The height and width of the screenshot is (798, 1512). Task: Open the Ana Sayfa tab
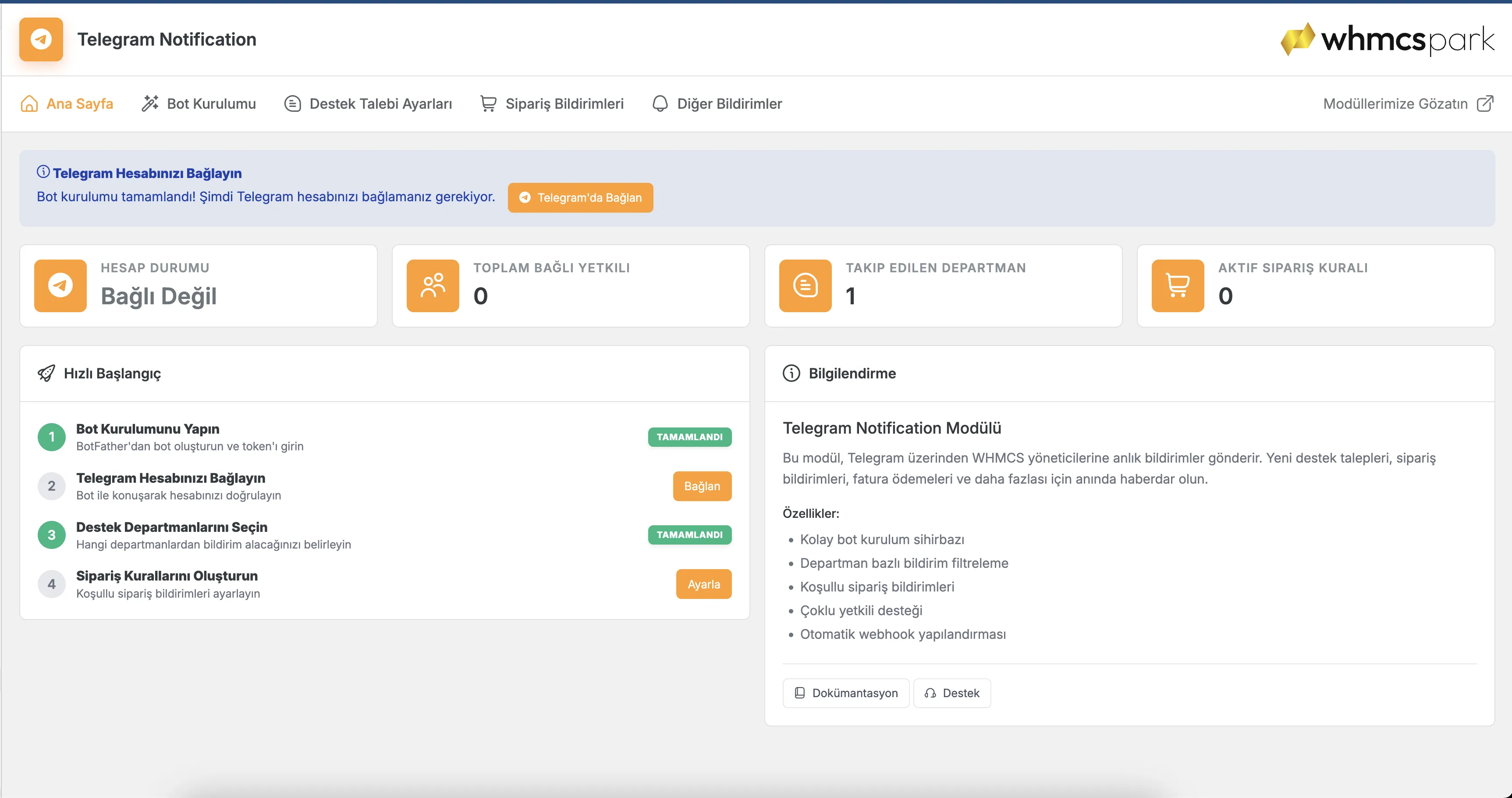point(66,104)
